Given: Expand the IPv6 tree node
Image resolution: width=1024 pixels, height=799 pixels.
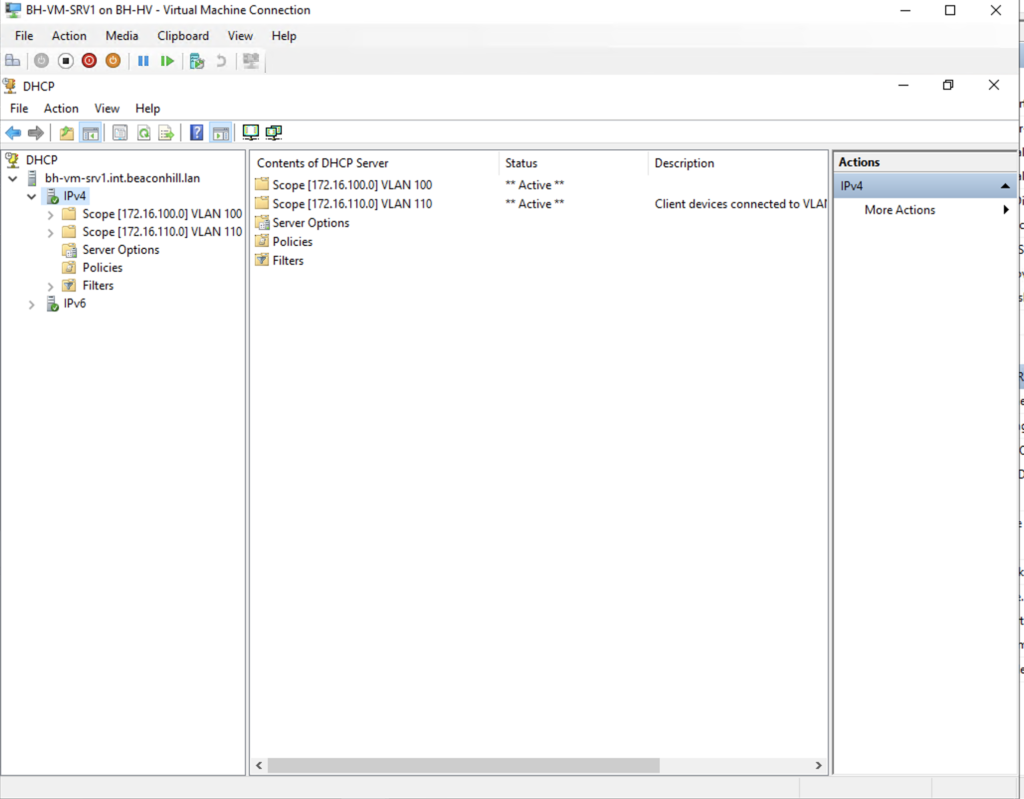Looking at the screenshot, I should tap(31, 304).
